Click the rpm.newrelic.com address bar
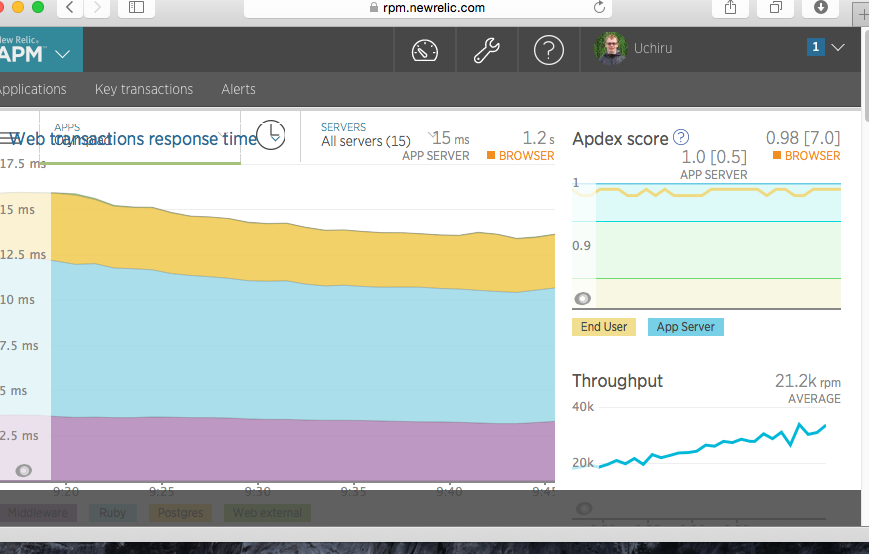This screenshot has height=554, width=869. point(428,8)
